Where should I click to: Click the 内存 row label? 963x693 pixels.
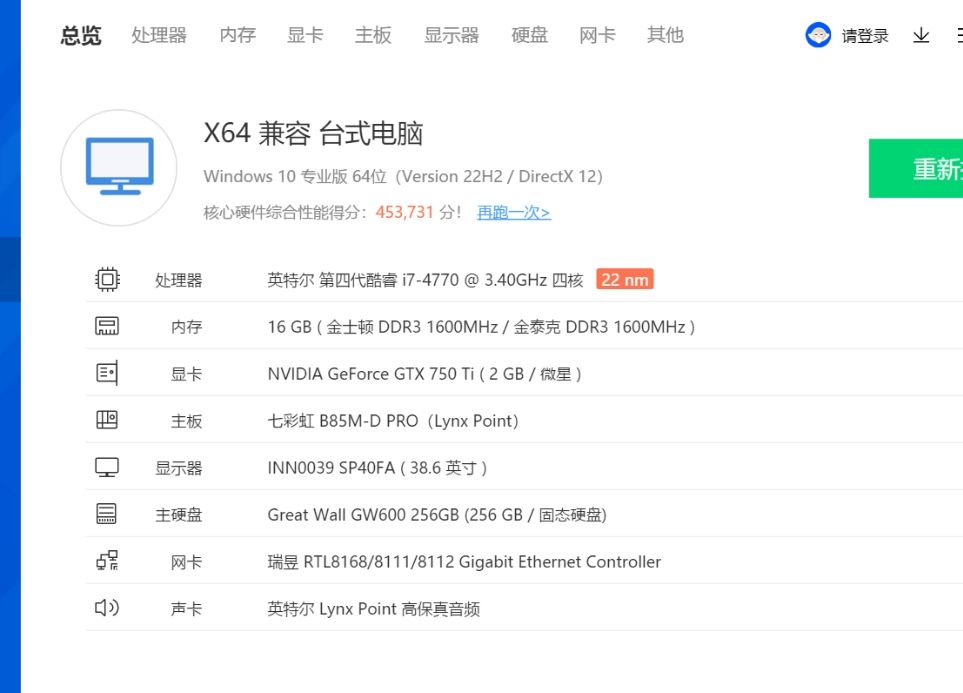(187, 327)
